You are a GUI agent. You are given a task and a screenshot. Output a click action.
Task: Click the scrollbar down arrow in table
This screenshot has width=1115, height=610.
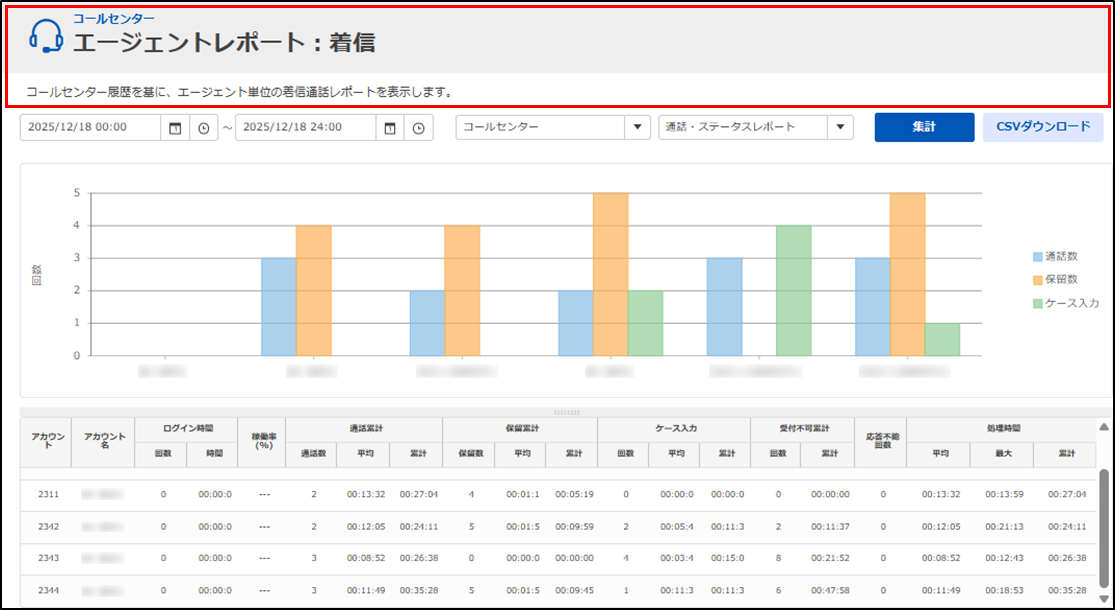(1104, 600)
